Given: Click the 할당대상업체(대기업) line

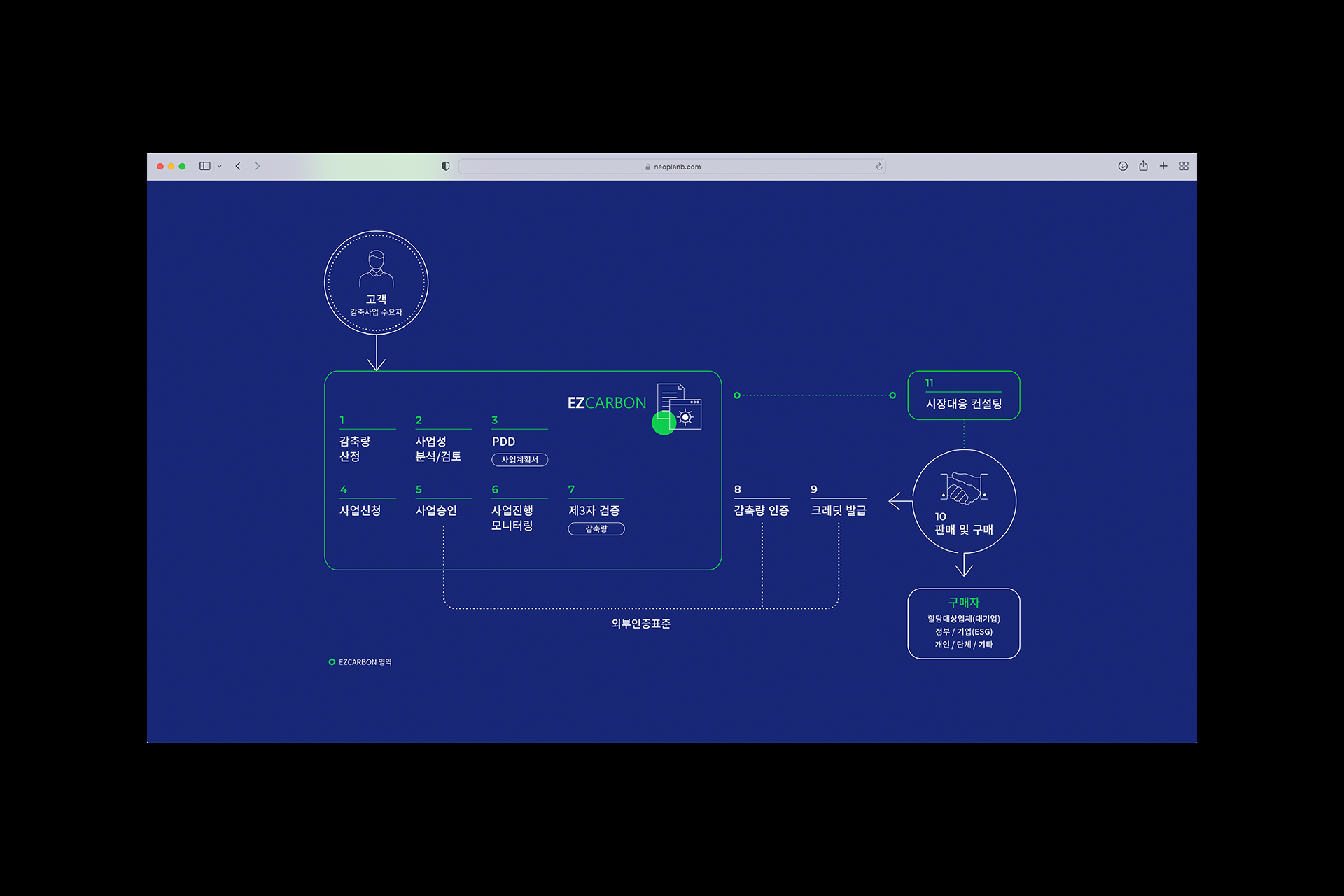Looking at the screenshot, I should (x=964, y=619).
